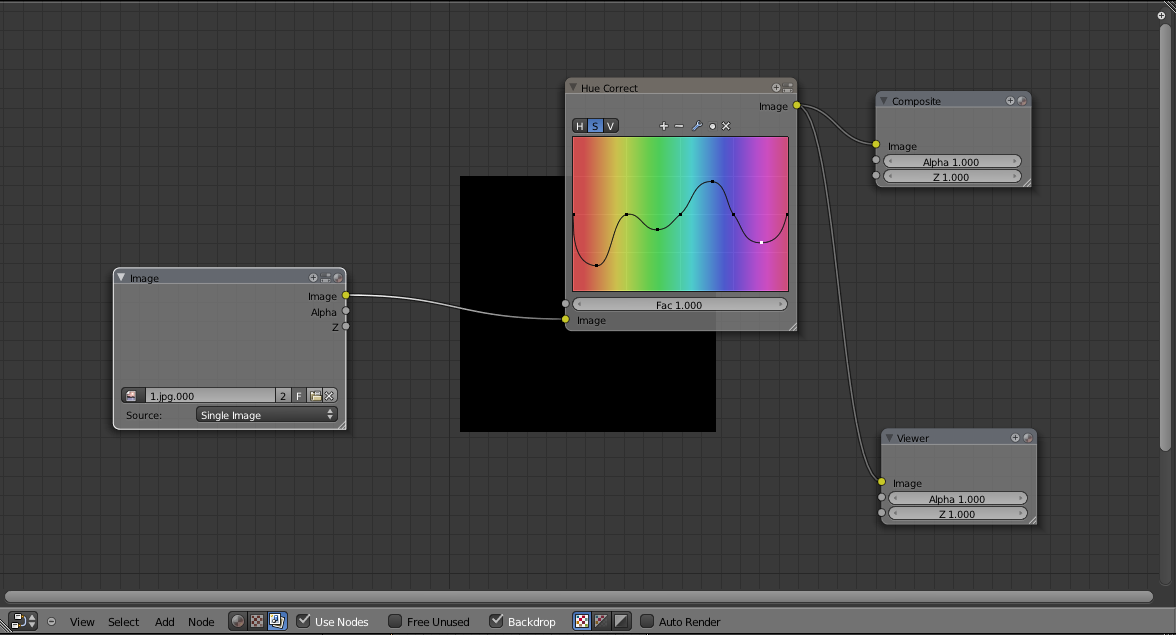This screenshot has height=635, width=1176.
Task: Select color and alpha backdrop channel button
Action: coord(582,621)
